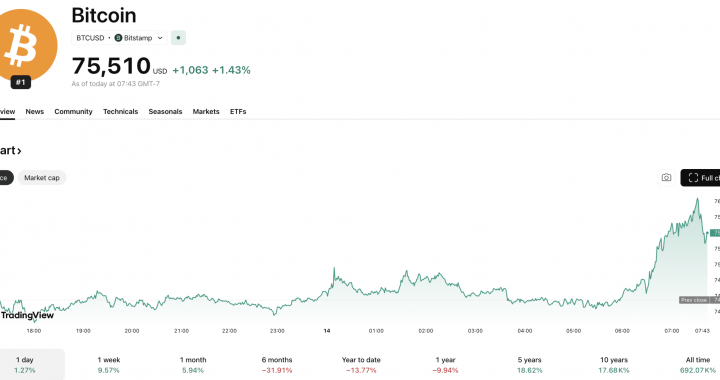The height and width of the screenshot is (380, 720).
Task: Click the orange Bitcoin logo
Action: pos(27,46)
